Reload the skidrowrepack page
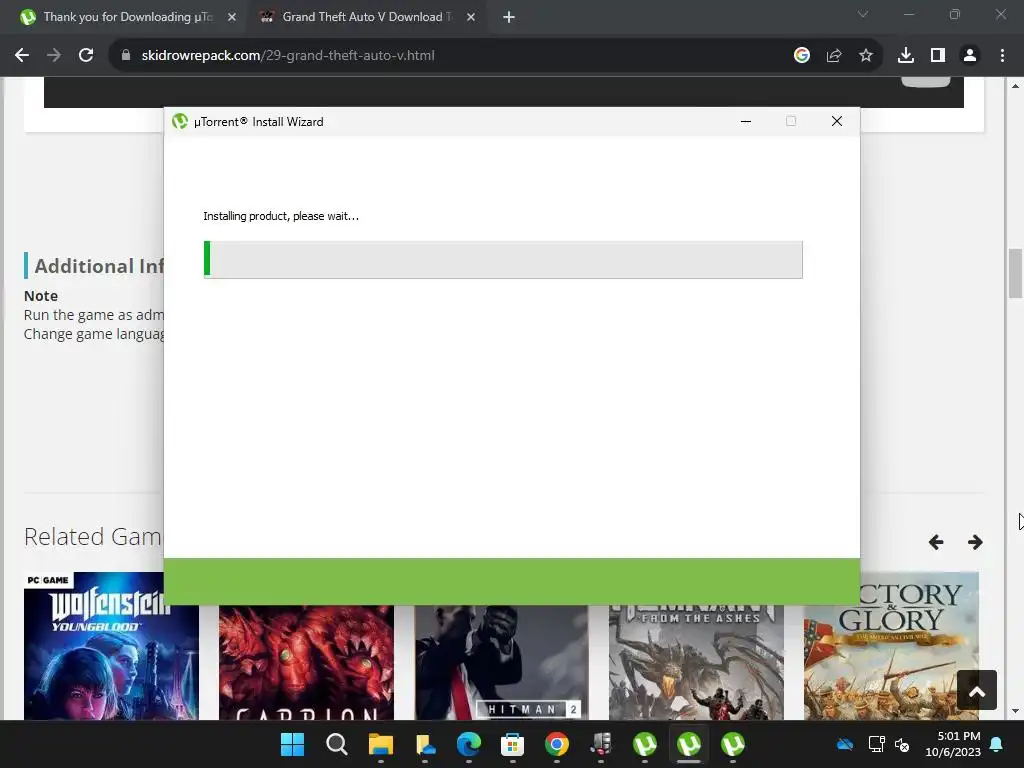This screenshot has width=1024, height=768. point(86,56)
